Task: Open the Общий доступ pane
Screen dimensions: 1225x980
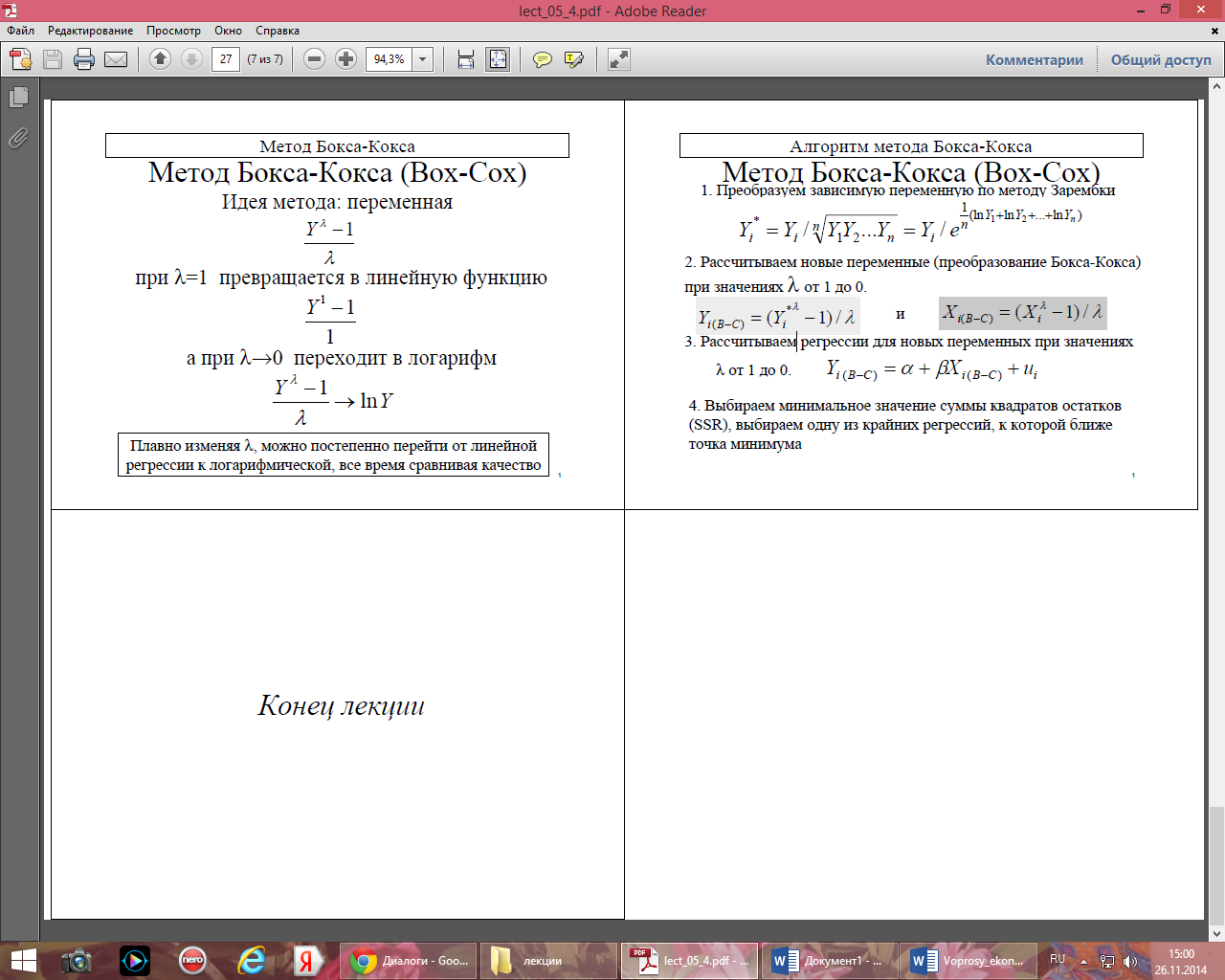Action: pos(1161,59)
